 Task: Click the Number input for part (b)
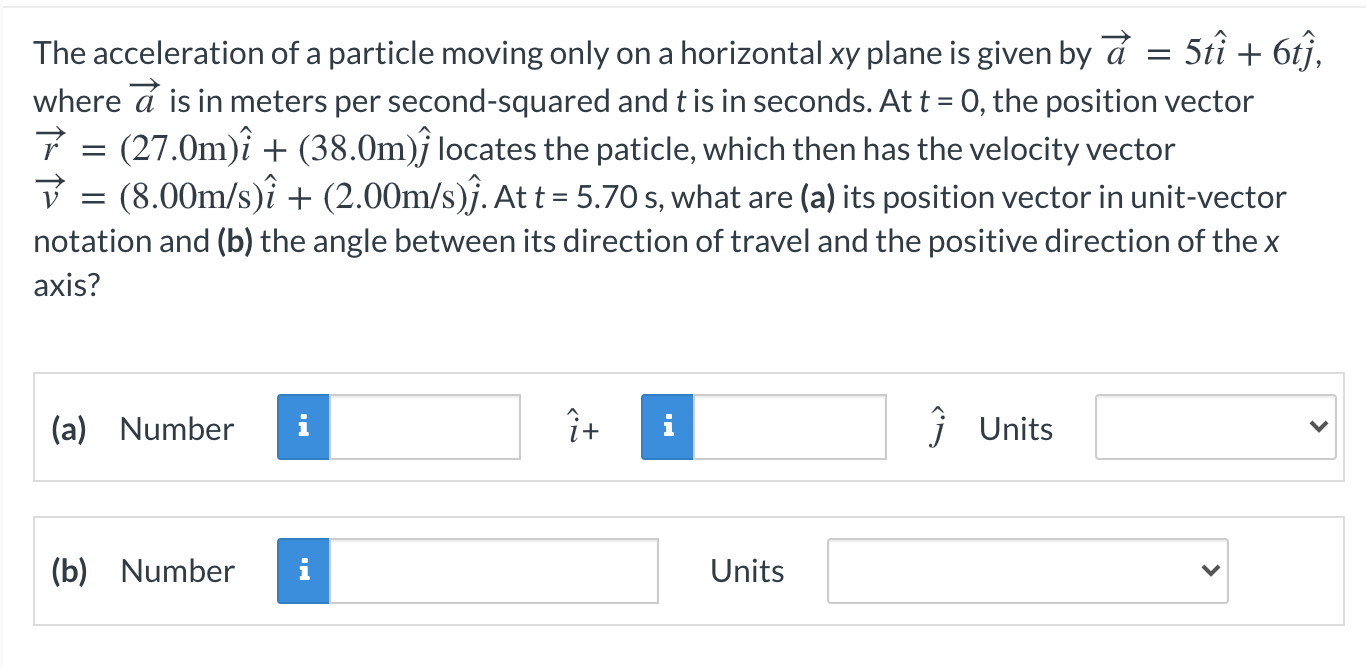[x=495, y=570]
